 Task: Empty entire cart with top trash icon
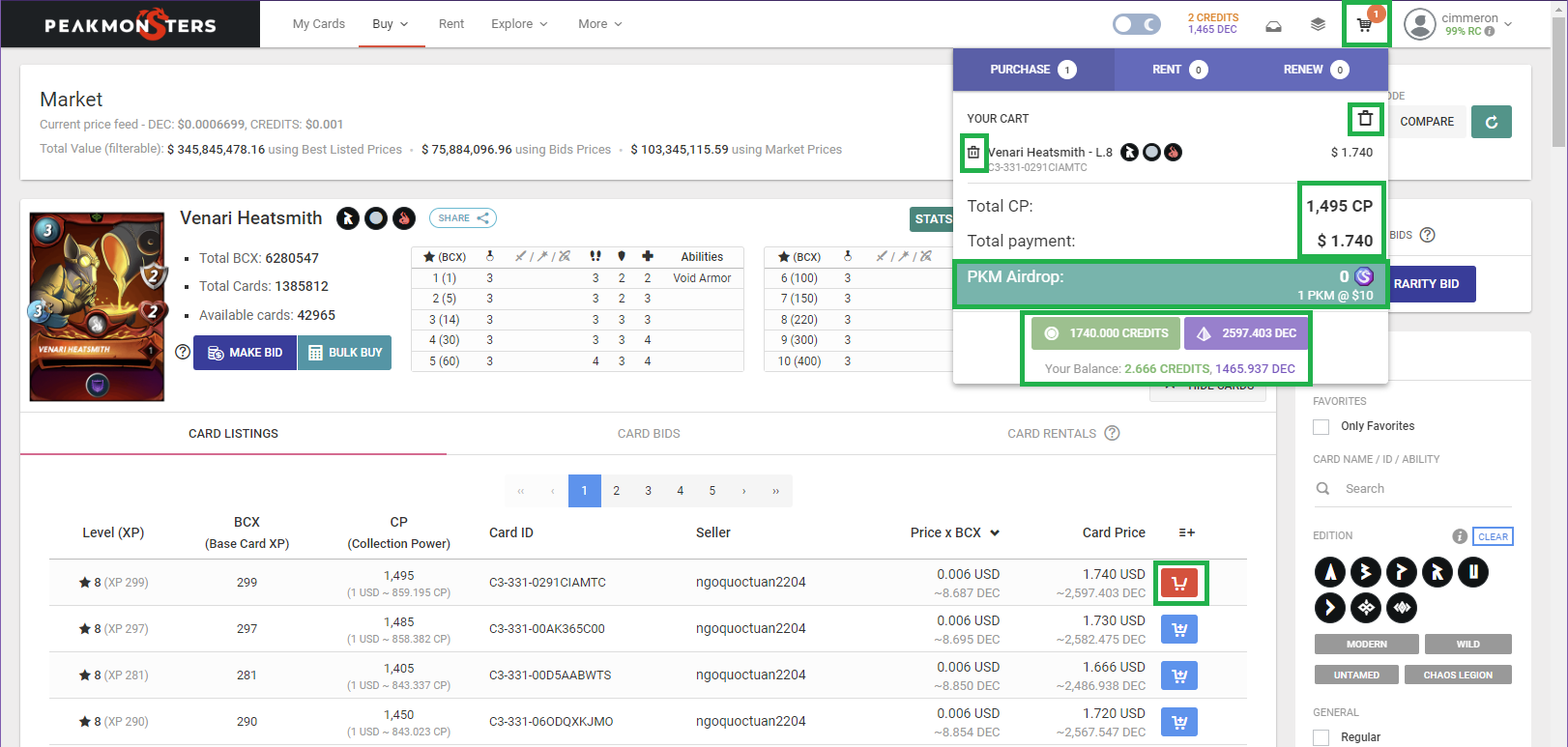pyautogui.click(x=1365, y=119)
